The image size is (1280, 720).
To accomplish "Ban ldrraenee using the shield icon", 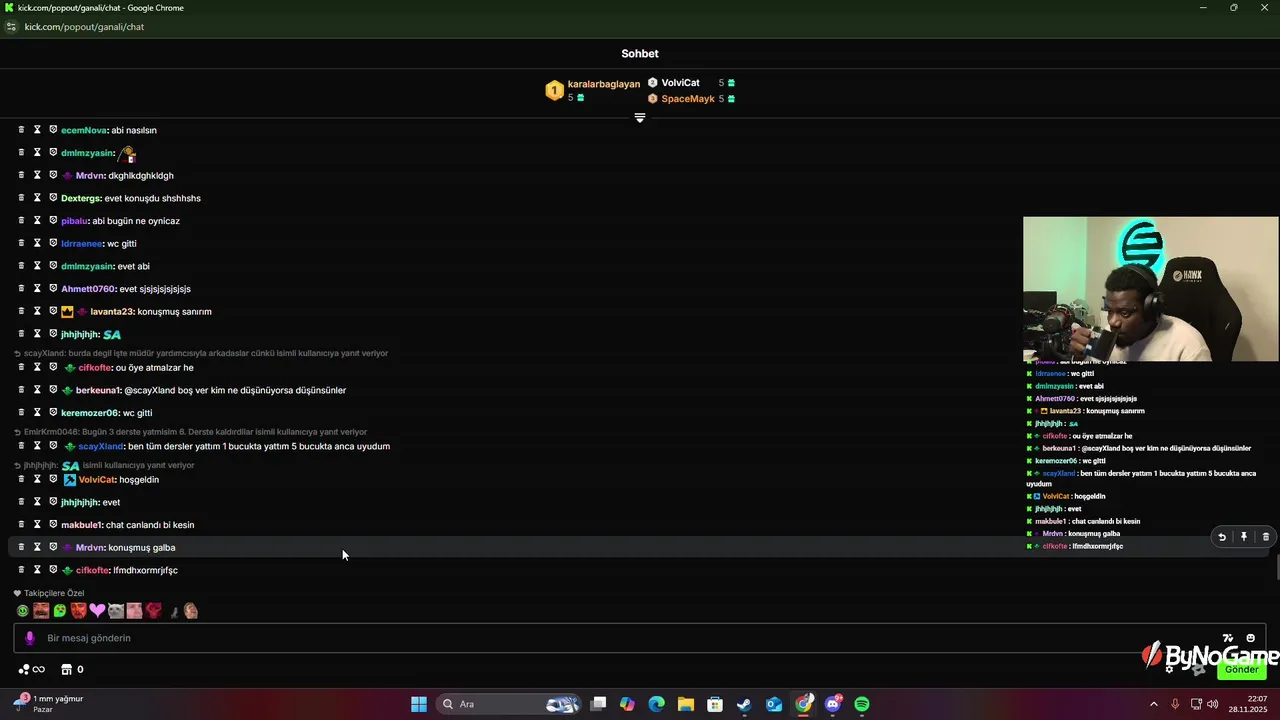I will (x=53, y=243).
